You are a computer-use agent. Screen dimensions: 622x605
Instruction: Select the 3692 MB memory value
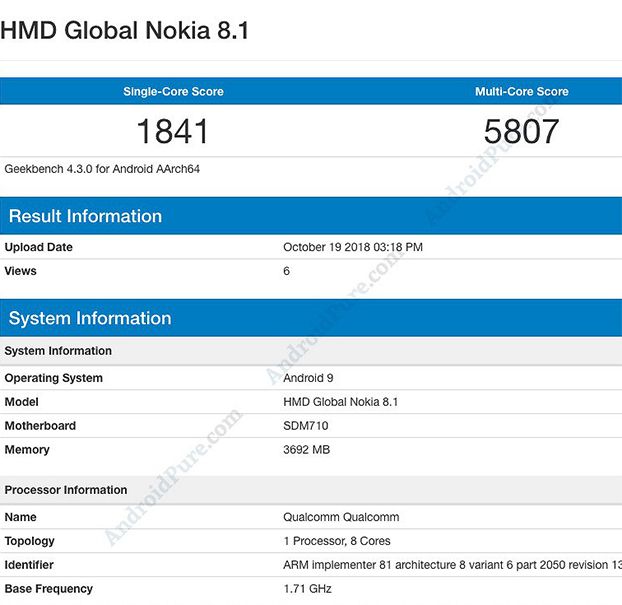pyautogui.click(x=306, y=449)
